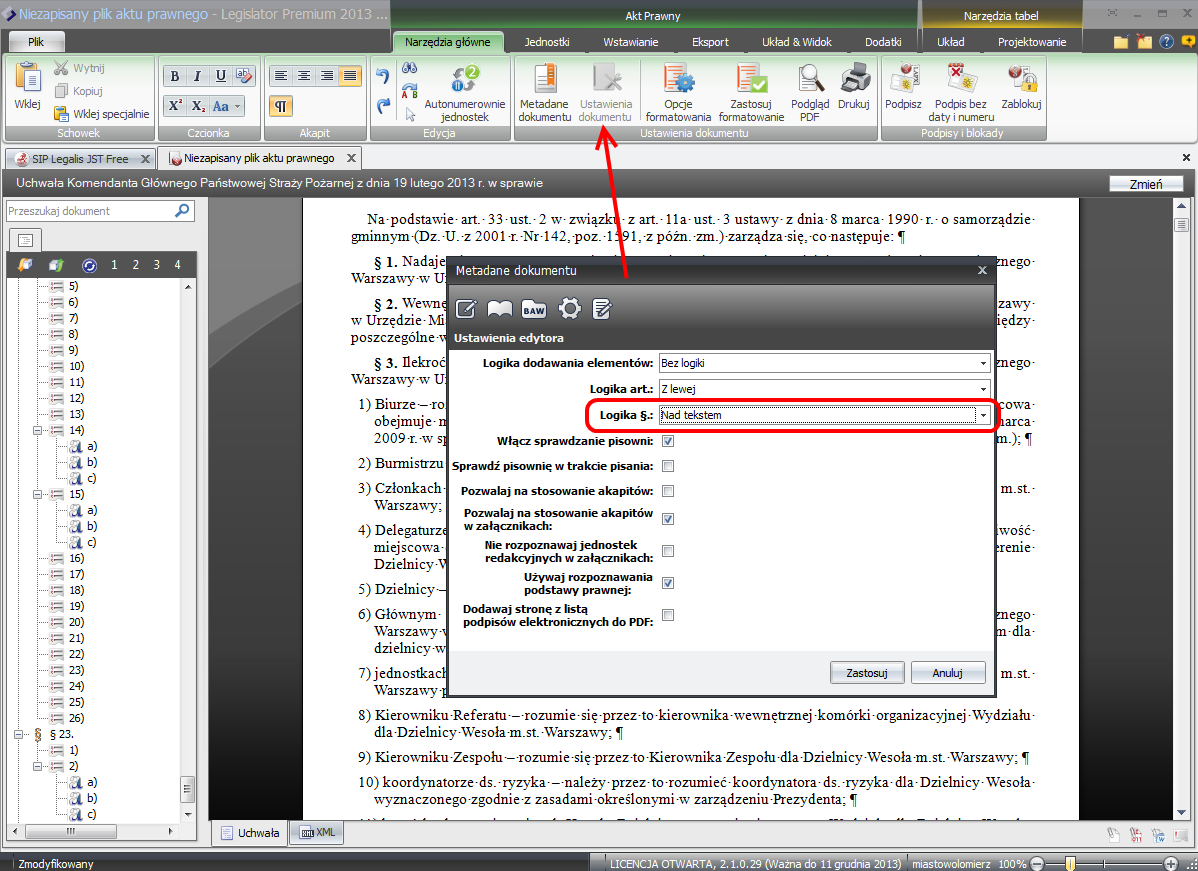Open the BAW tab in the Metadane dialog
This screenshot has height=871, width=1198.
click(533, 309)
